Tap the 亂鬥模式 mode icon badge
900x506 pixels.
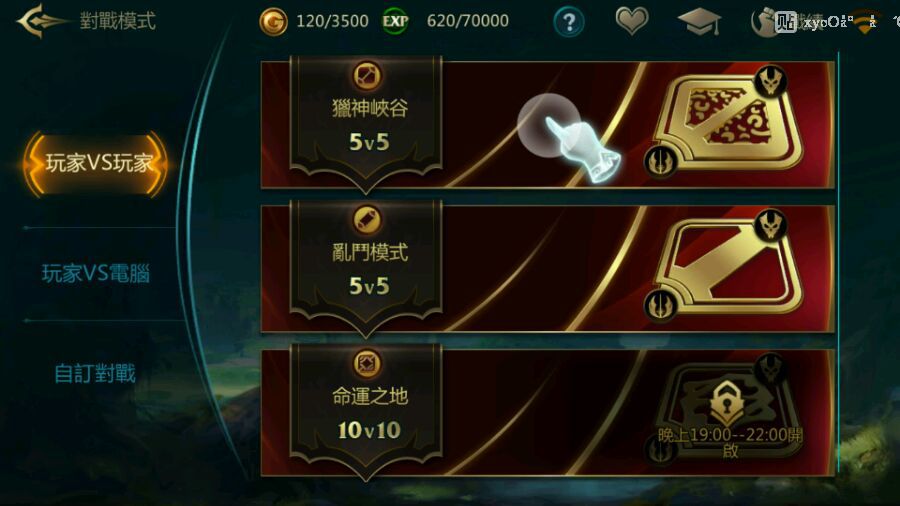tap(367, 220)
